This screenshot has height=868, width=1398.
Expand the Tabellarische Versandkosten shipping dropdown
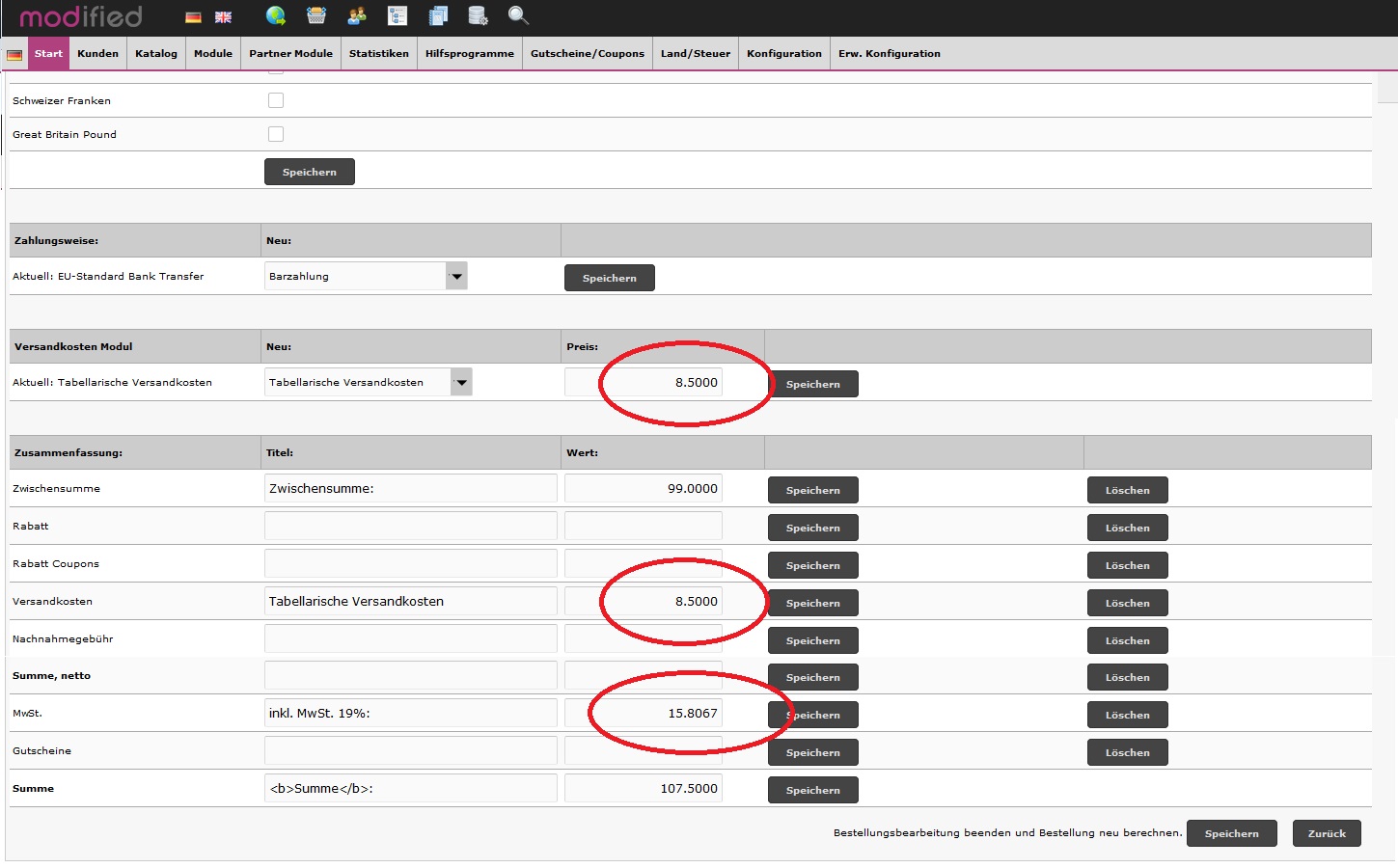pyautogui.click(x=461, y=383)
